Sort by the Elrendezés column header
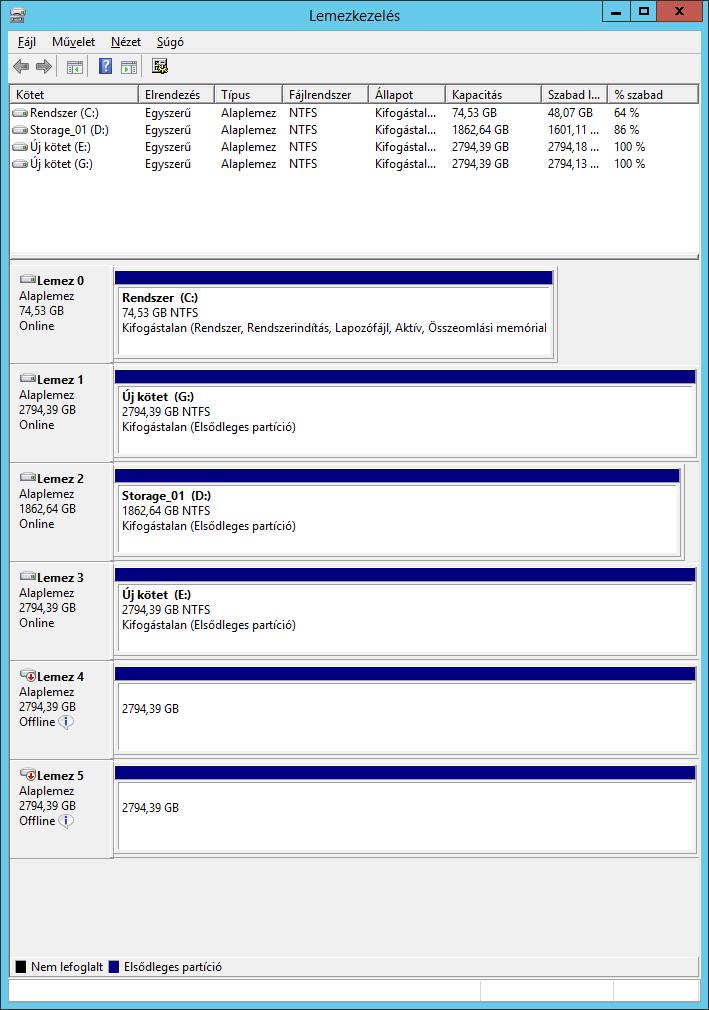 (x=176, y=95)
